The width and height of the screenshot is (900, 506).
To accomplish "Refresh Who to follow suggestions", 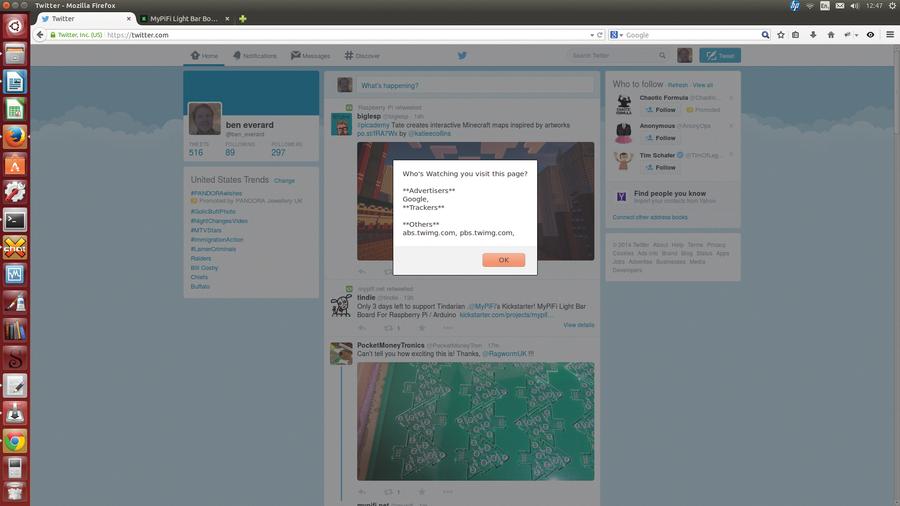I will pyautogui.click(x=678, y=85).
